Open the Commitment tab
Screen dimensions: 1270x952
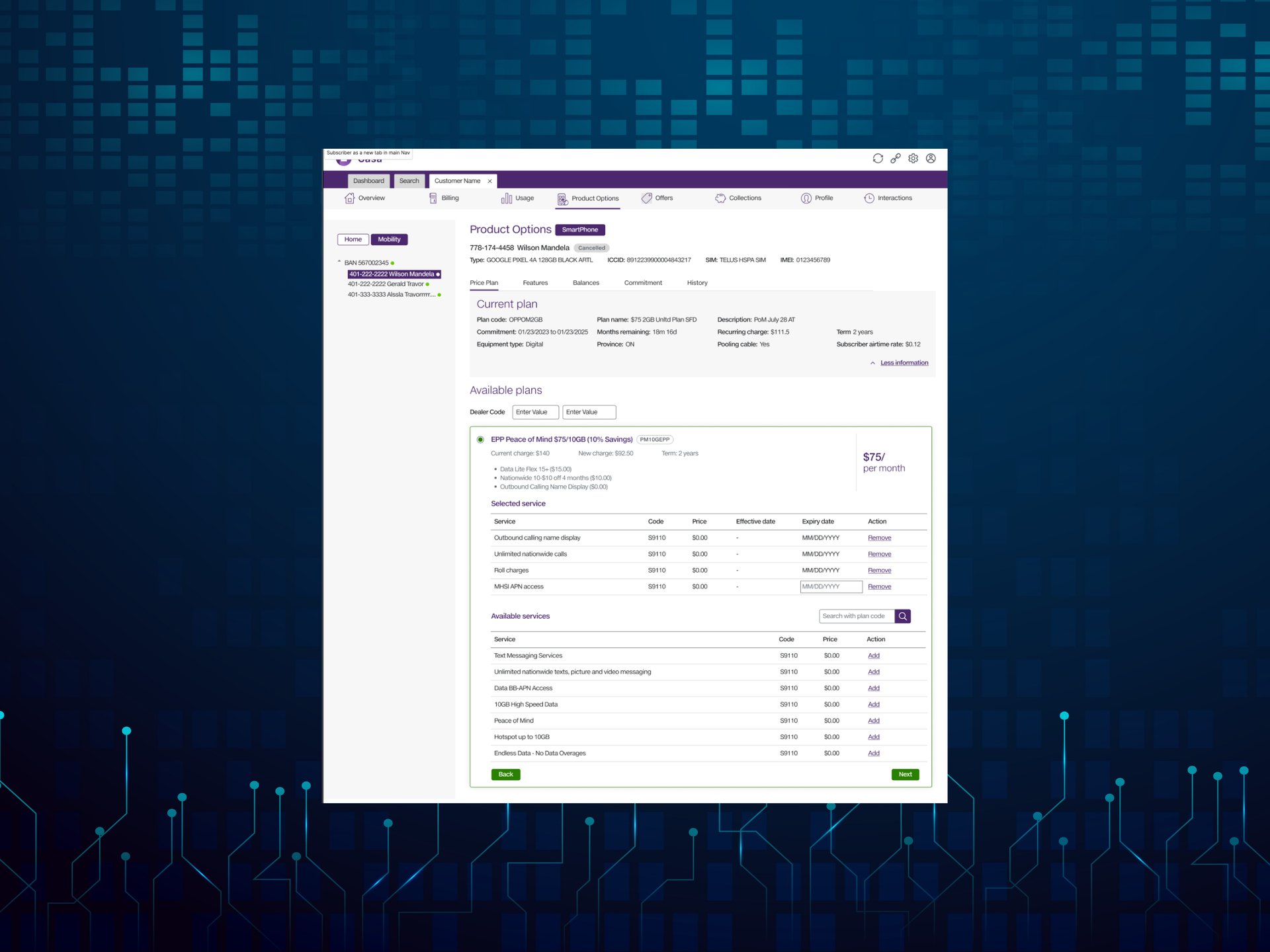[x=642, y=283]
